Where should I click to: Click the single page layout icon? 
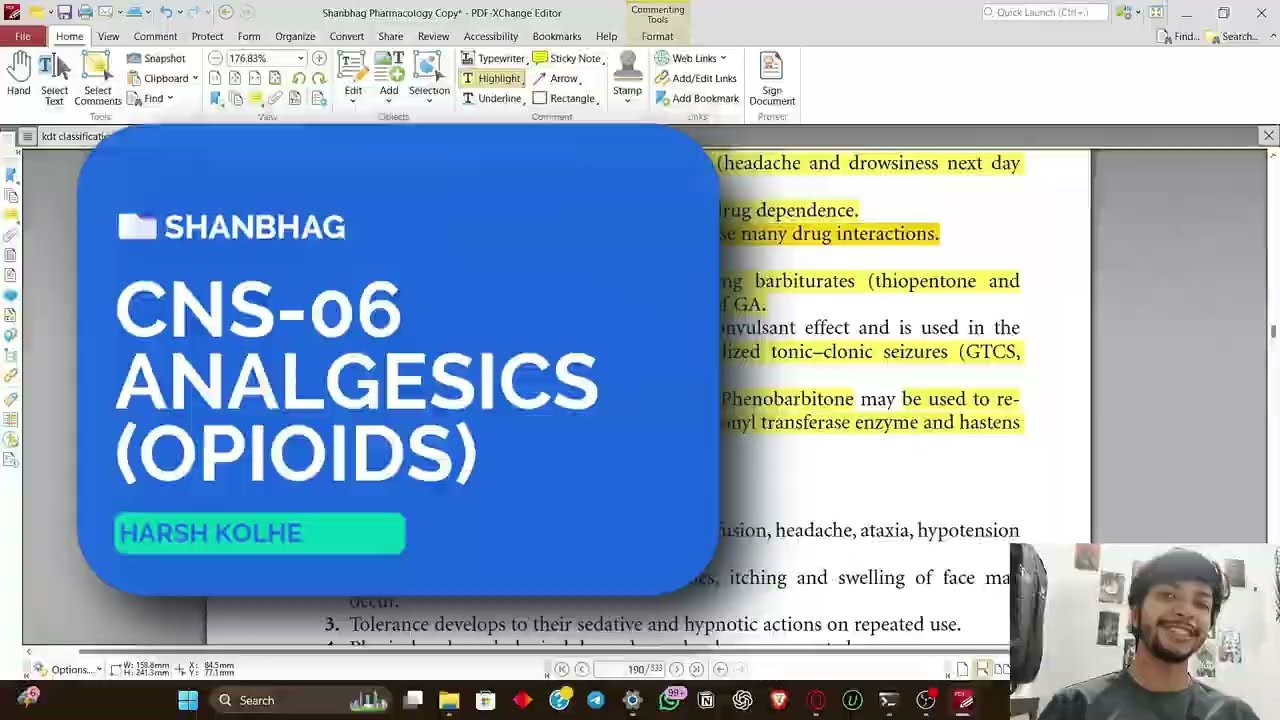pos(962,669)
